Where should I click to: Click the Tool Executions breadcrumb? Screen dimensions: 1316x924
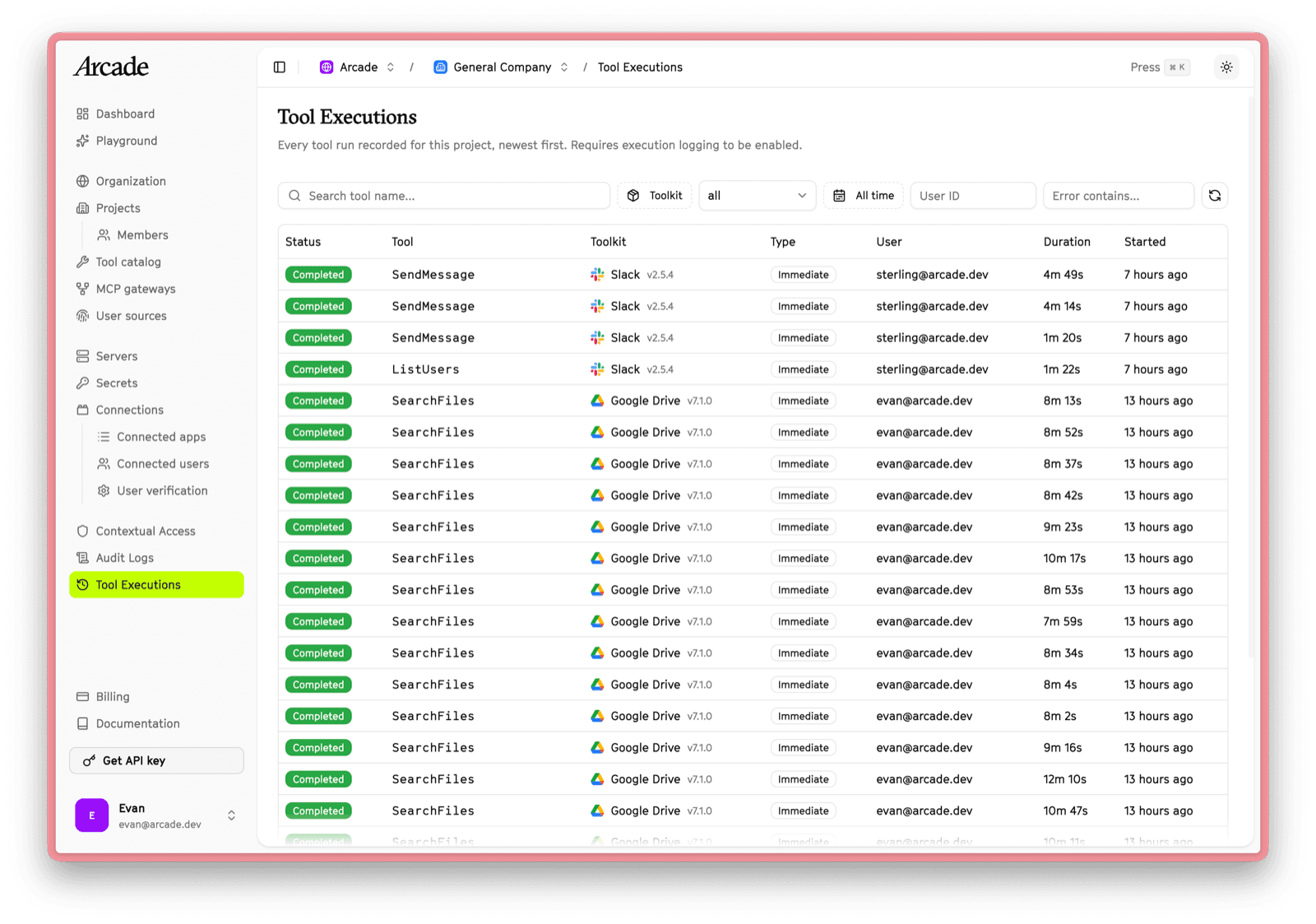click(x=640, y=67)
